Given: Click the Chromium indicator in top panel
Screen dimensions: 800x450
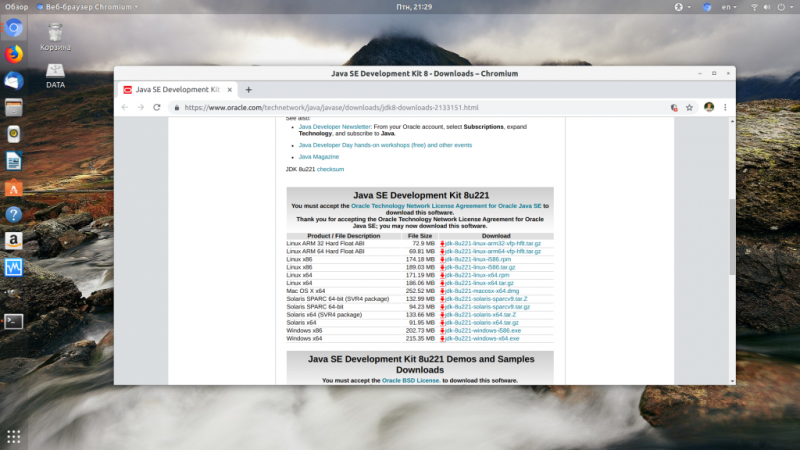Looking at the screenshot, I should [707, 7].
